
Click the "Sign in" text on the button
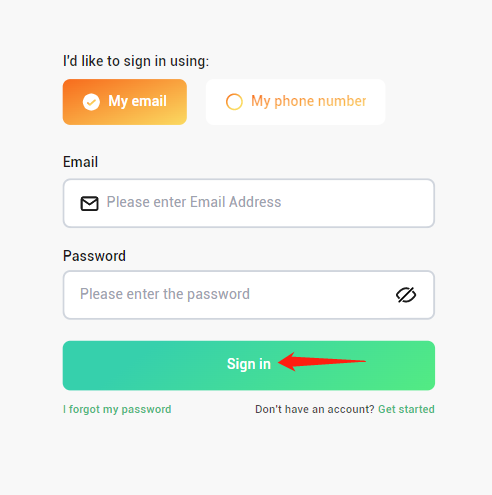click(249, 364)
